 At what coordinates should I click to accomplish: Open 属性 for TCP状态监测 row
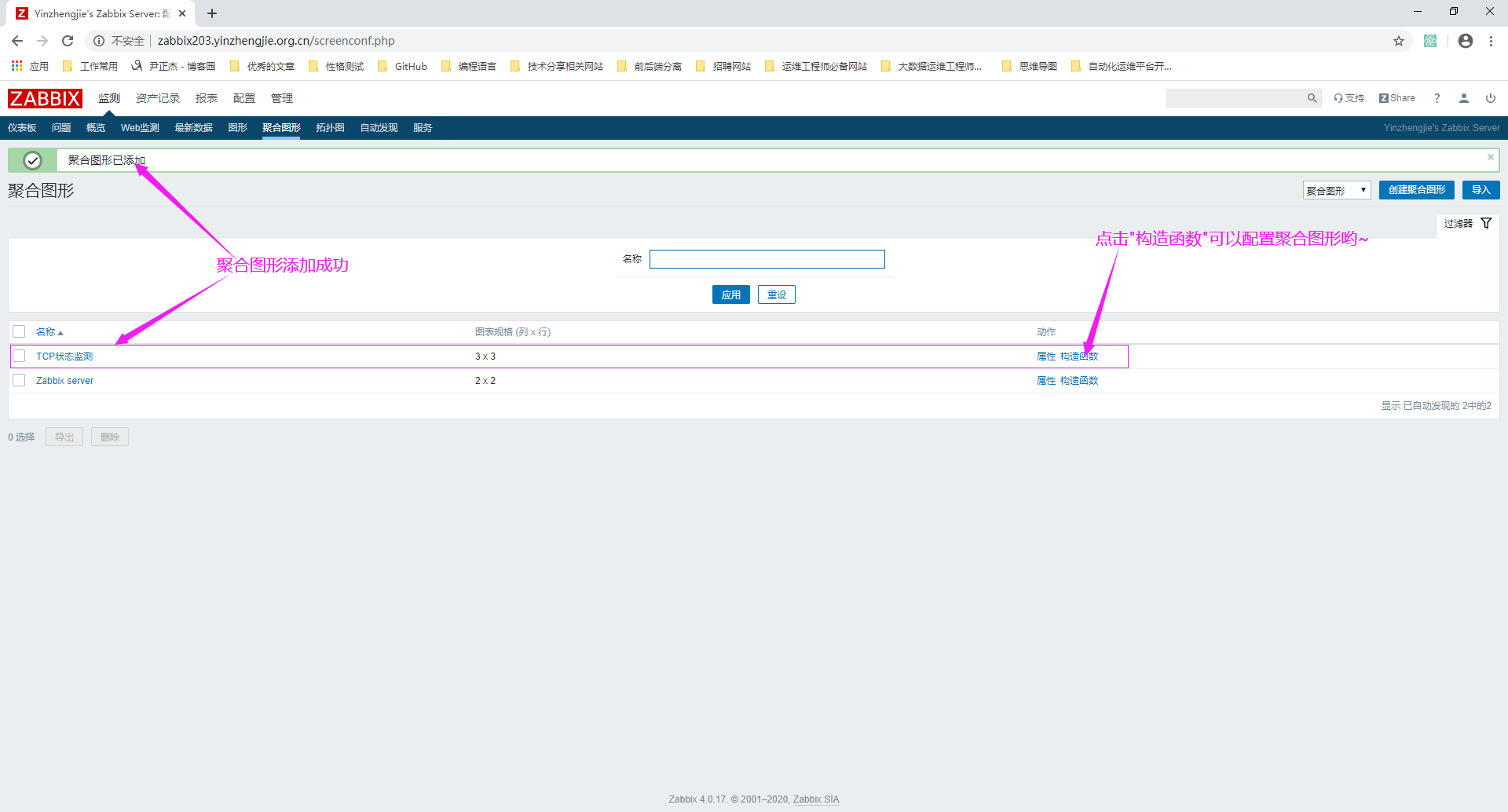1046,357
